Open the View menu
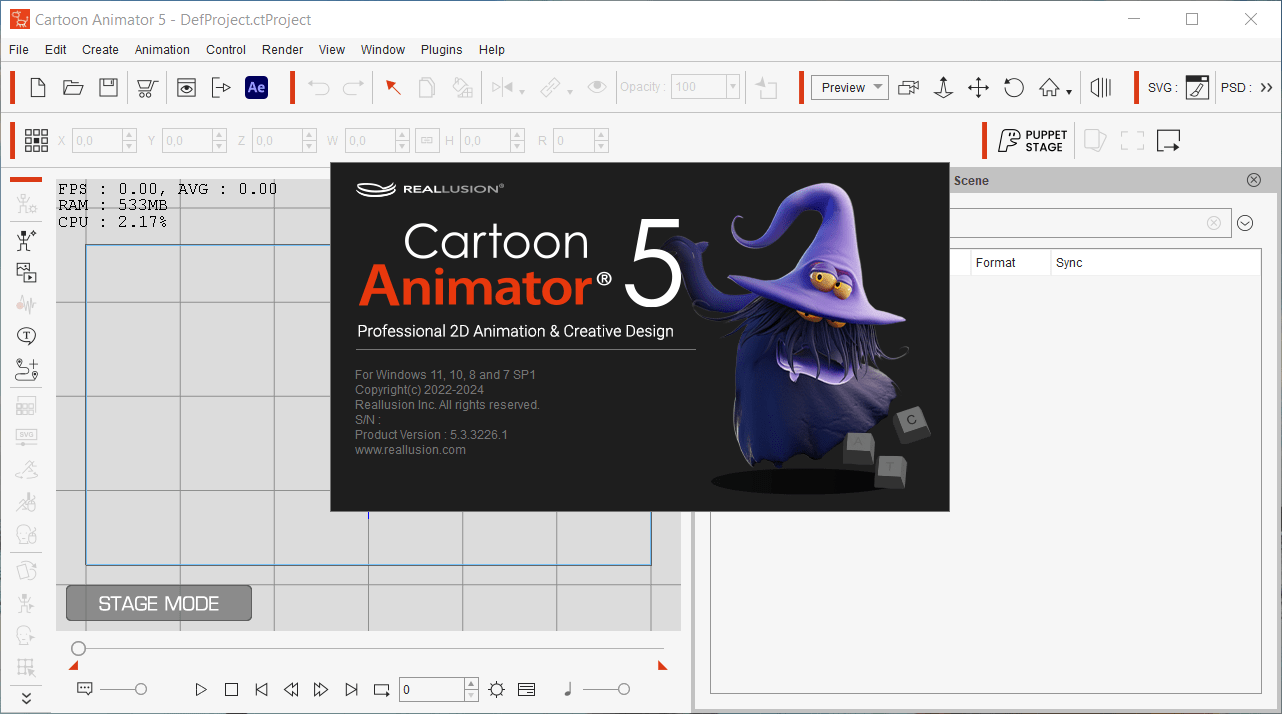 (332, 49)
